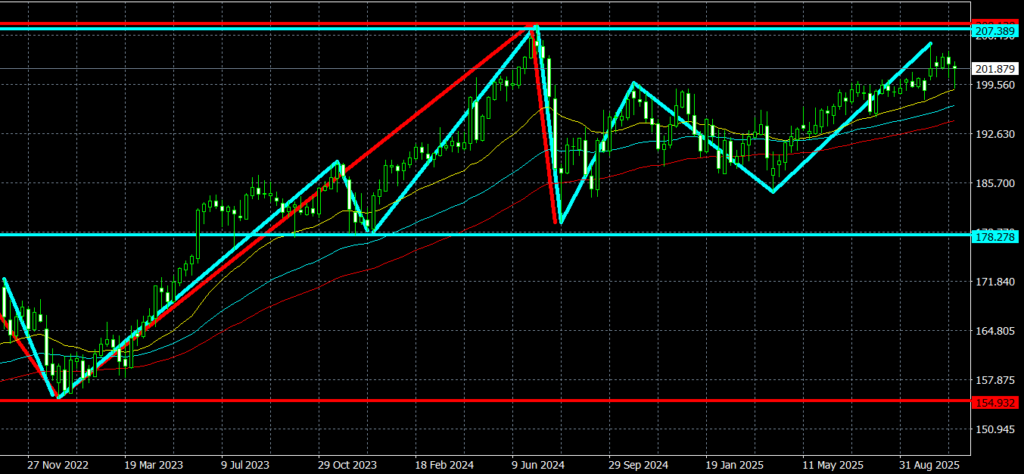Click the 199.560 price axis label
The width and height of the screenshot is (1024, 474).
(x=994, y=86)
